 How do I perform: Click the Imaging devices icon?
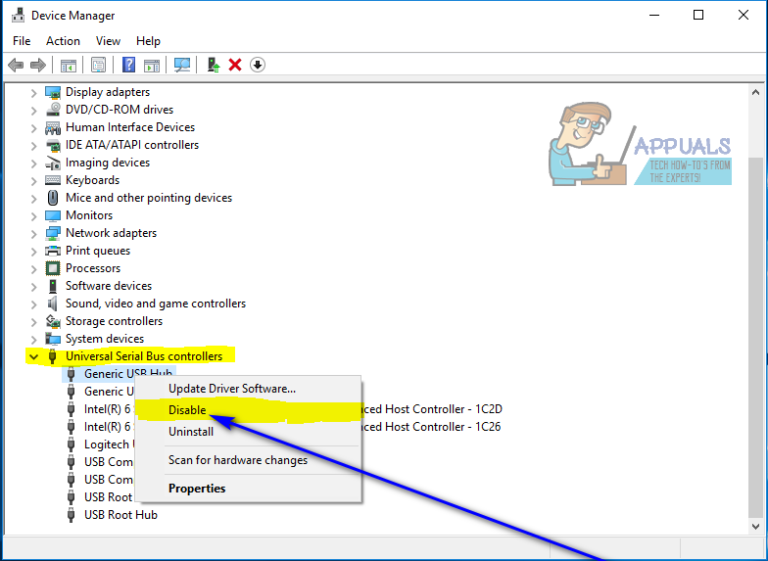[x=53, y=163]
